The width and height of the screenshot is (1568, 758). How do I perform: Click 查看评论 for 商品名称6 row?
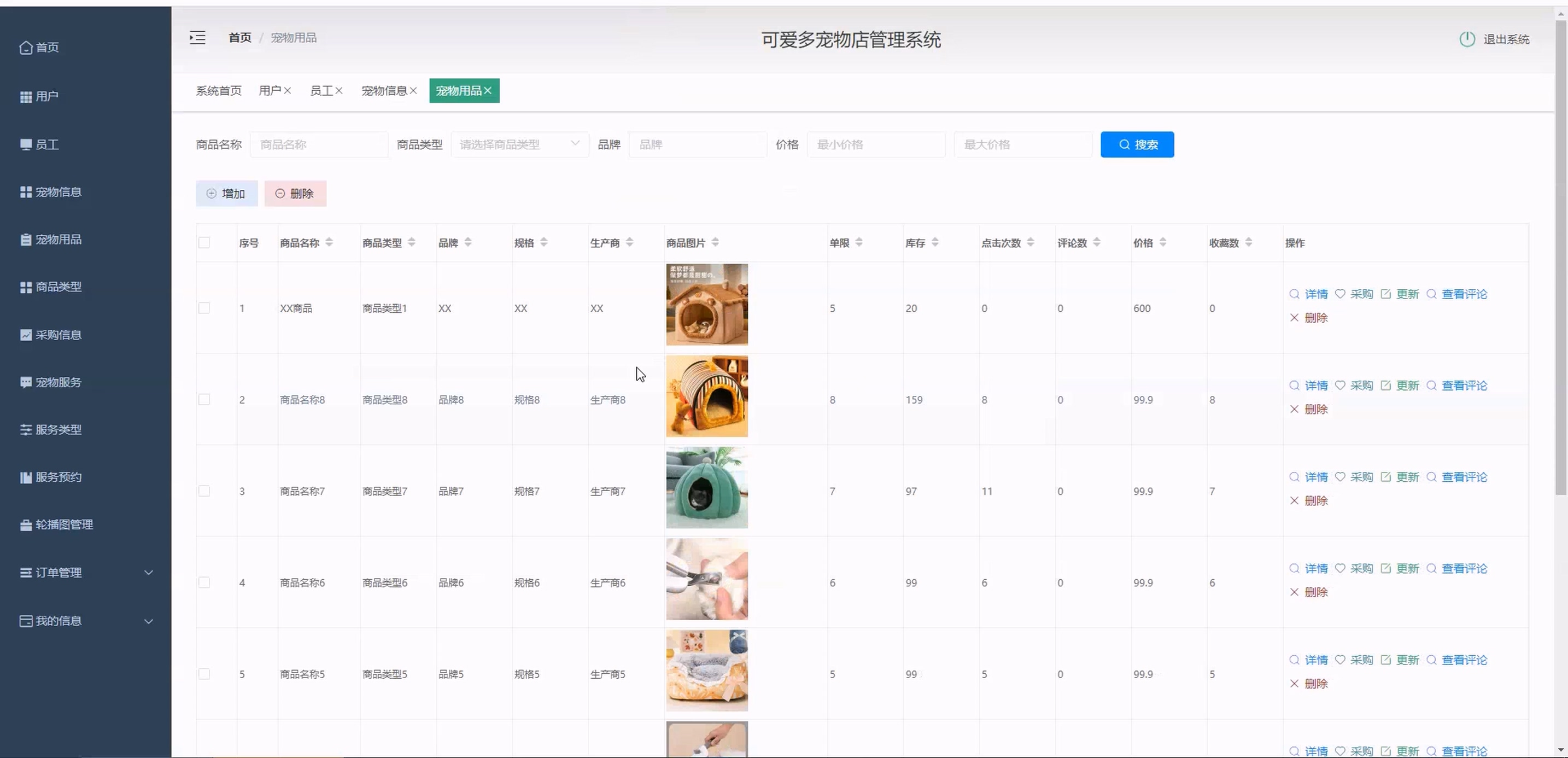[1456, 569]
